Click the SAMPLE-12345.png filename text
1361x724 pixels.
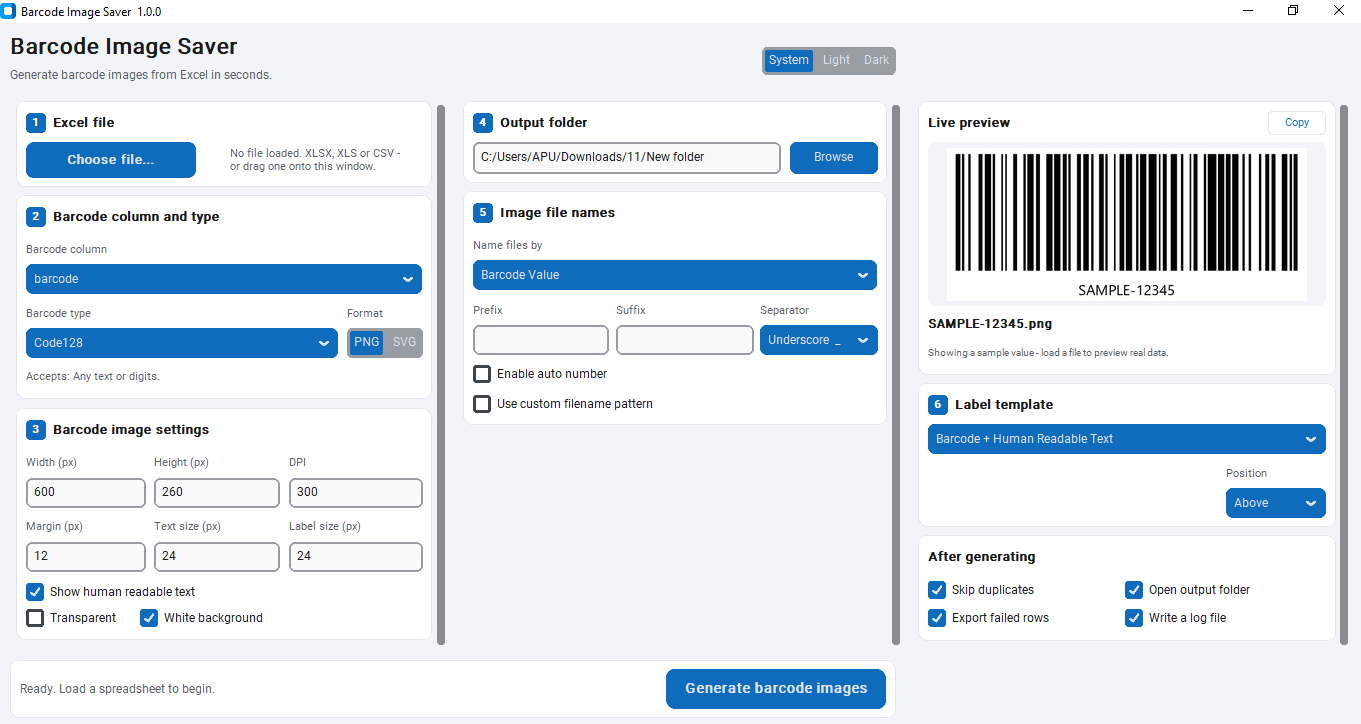click(x=990, y=324)
